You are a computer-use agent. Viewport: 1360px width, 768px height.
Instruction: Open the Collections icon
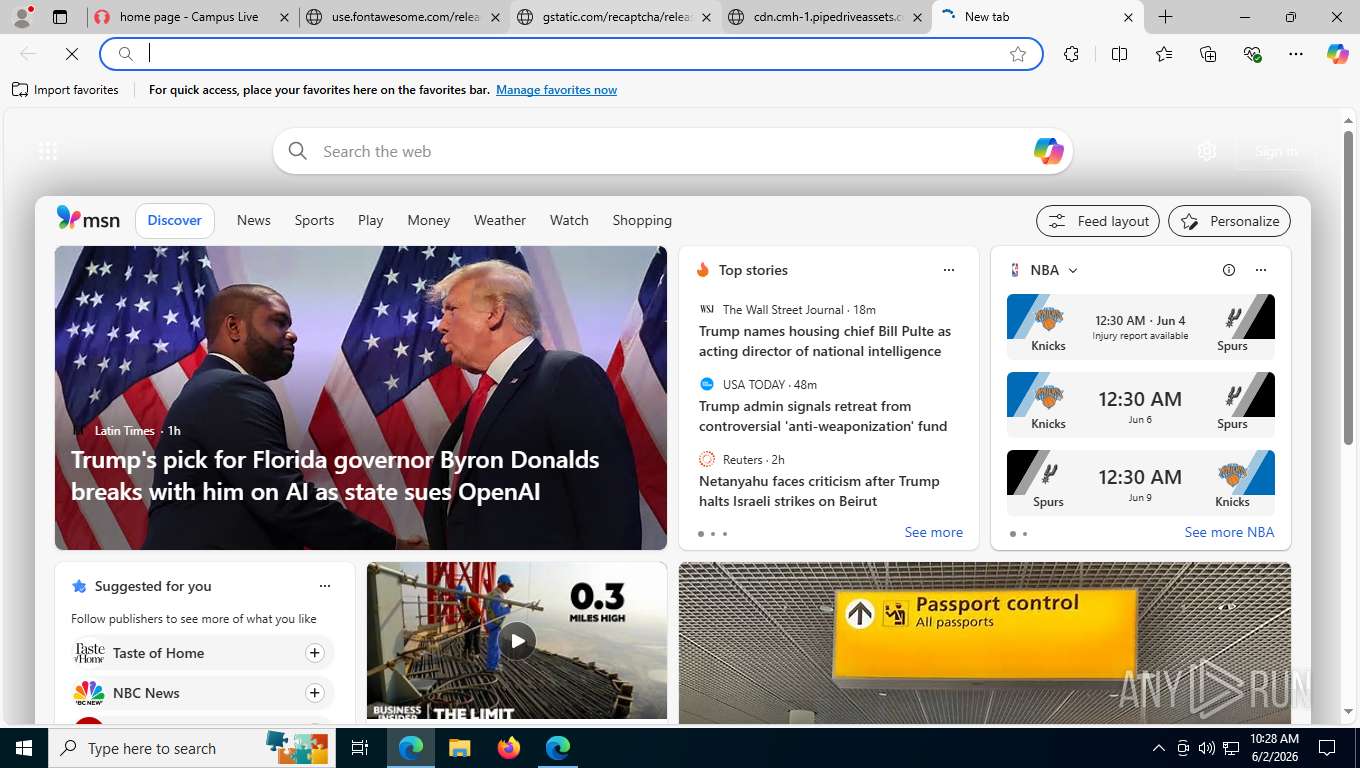tap(1208, 54)
